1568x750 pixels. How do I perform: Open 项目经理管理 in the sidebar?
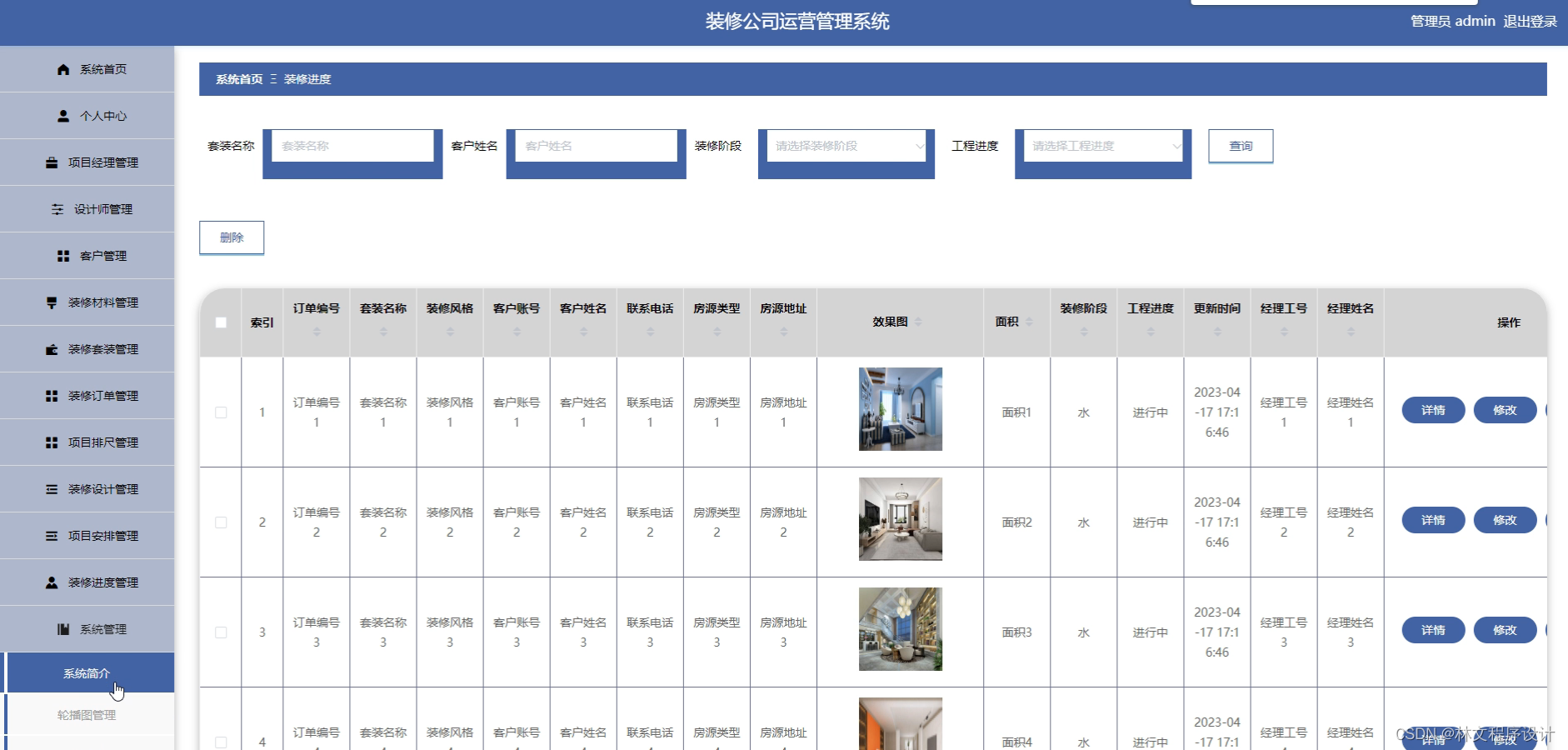[87, 162]
